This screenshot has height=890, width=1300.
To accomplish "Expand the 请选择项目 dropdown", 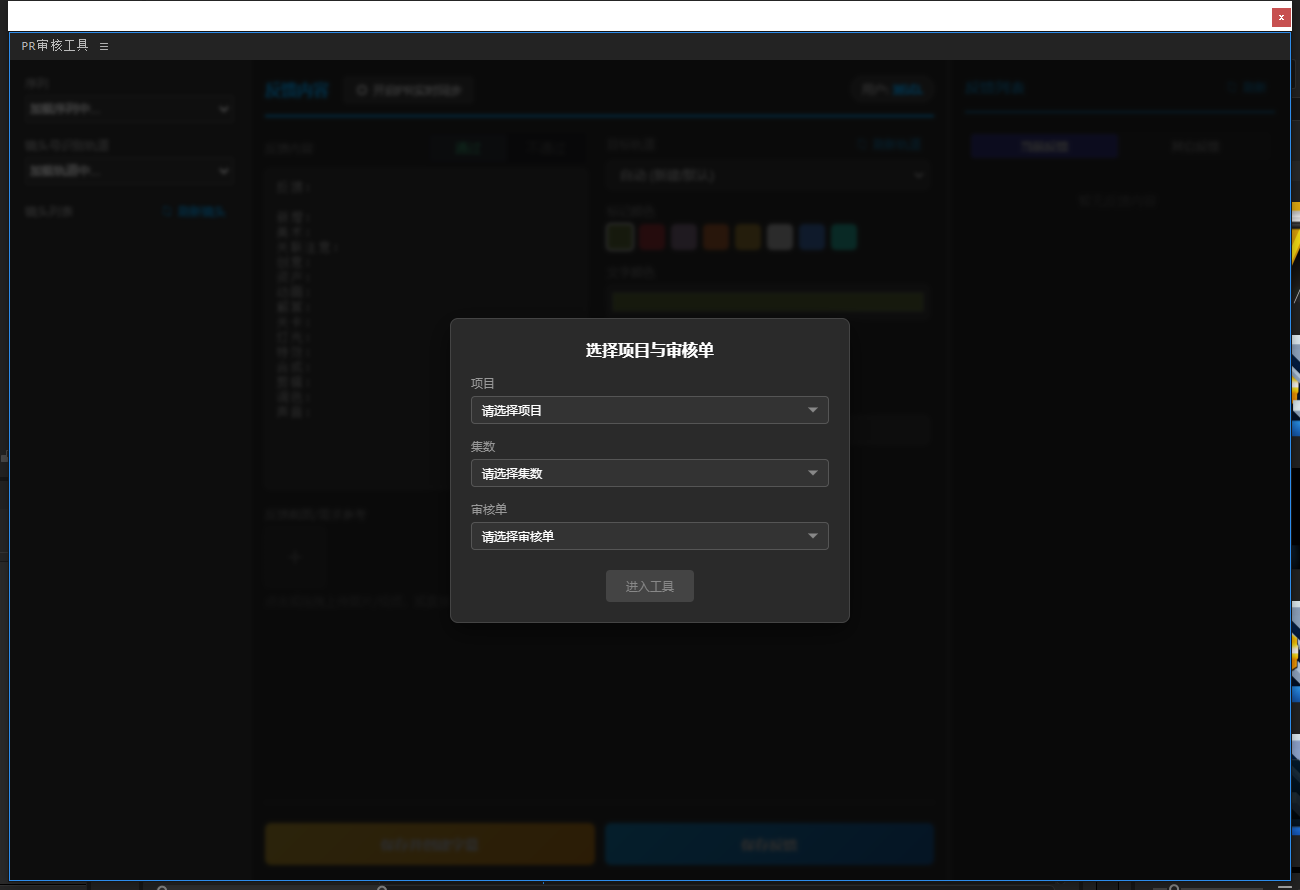I will 649,410.
